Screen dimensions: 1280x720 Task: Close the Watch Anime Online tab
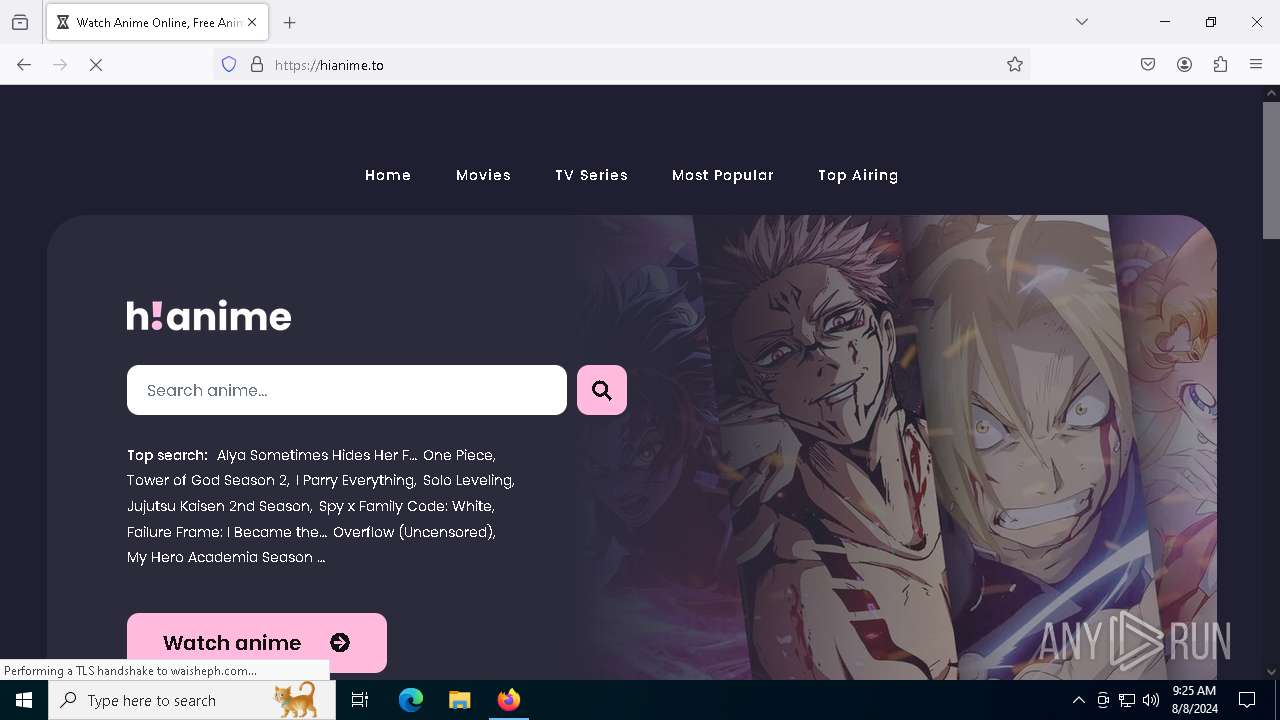click(252, 22)
